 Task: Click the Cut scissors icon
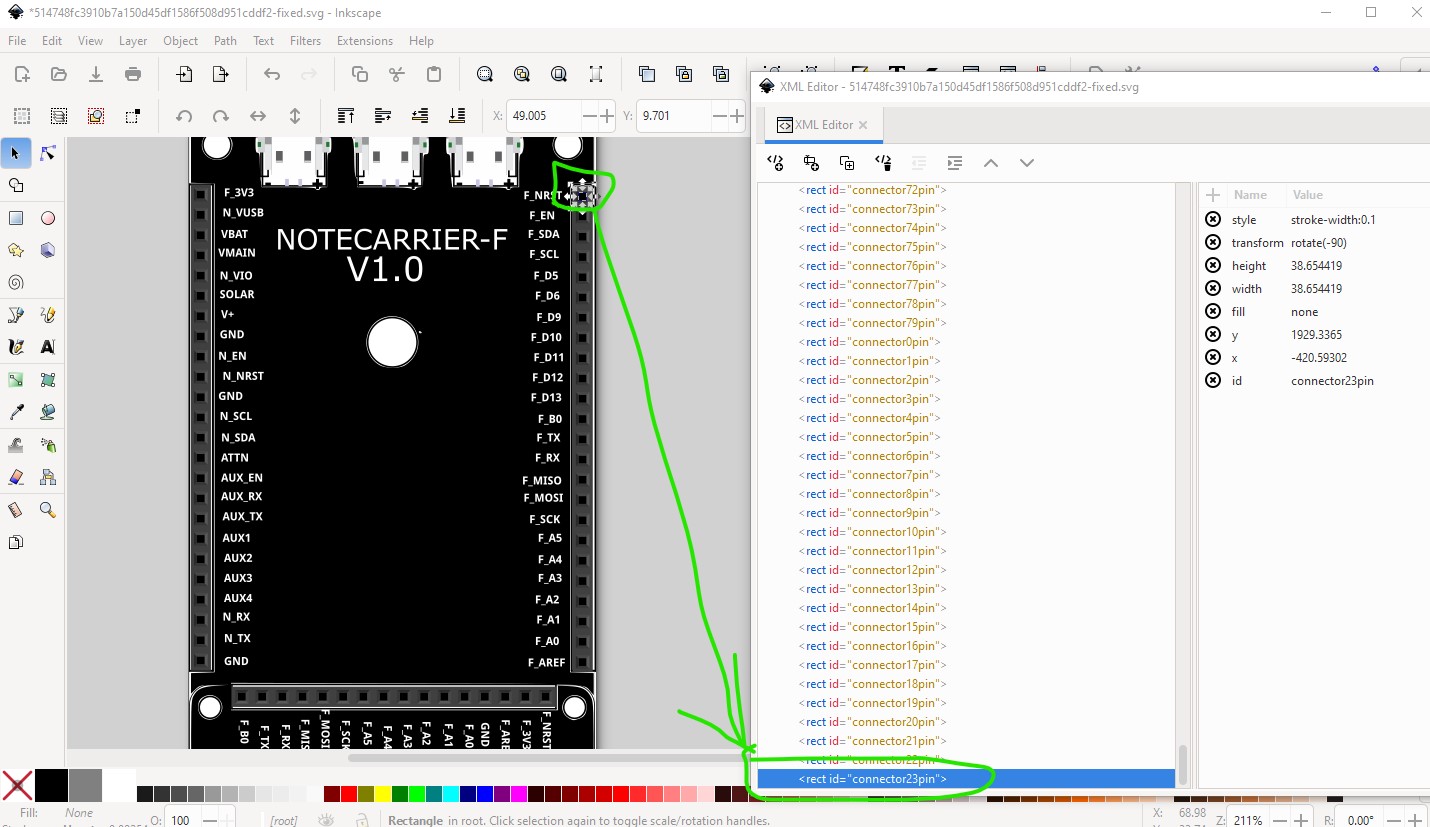click(397, 74)
